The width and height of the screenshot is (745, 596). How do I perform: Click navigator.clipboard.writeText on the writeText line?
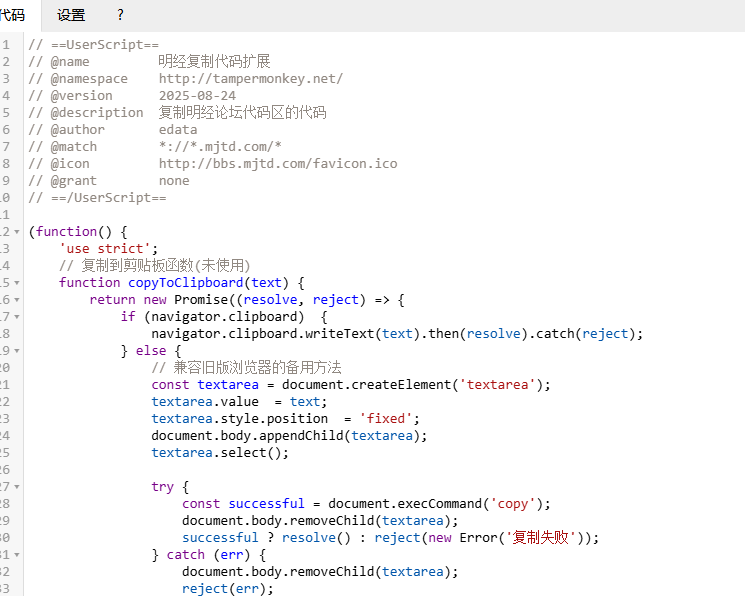pyautogui.click(x=263, y=334)
